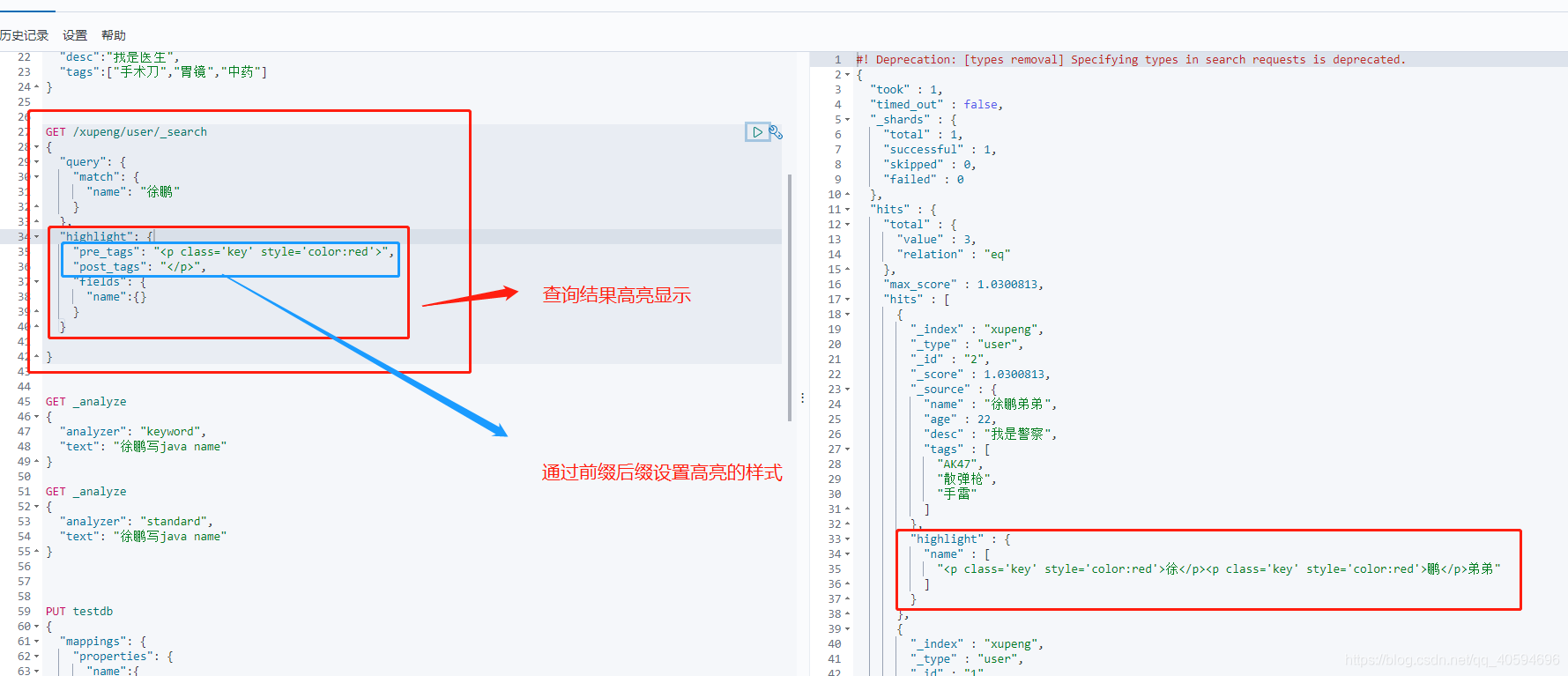Collapse the response root object at line 2
This screenshot has height=676, width=1568.
(x=848, y=75)
